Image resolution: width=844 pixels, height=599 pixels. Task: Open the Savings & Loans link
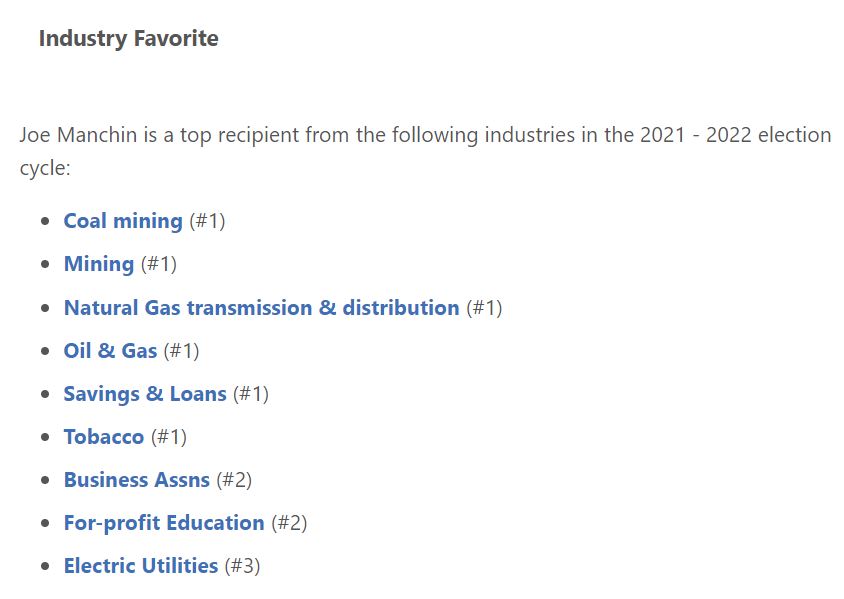pyautogui.click(x=145, y=394)
